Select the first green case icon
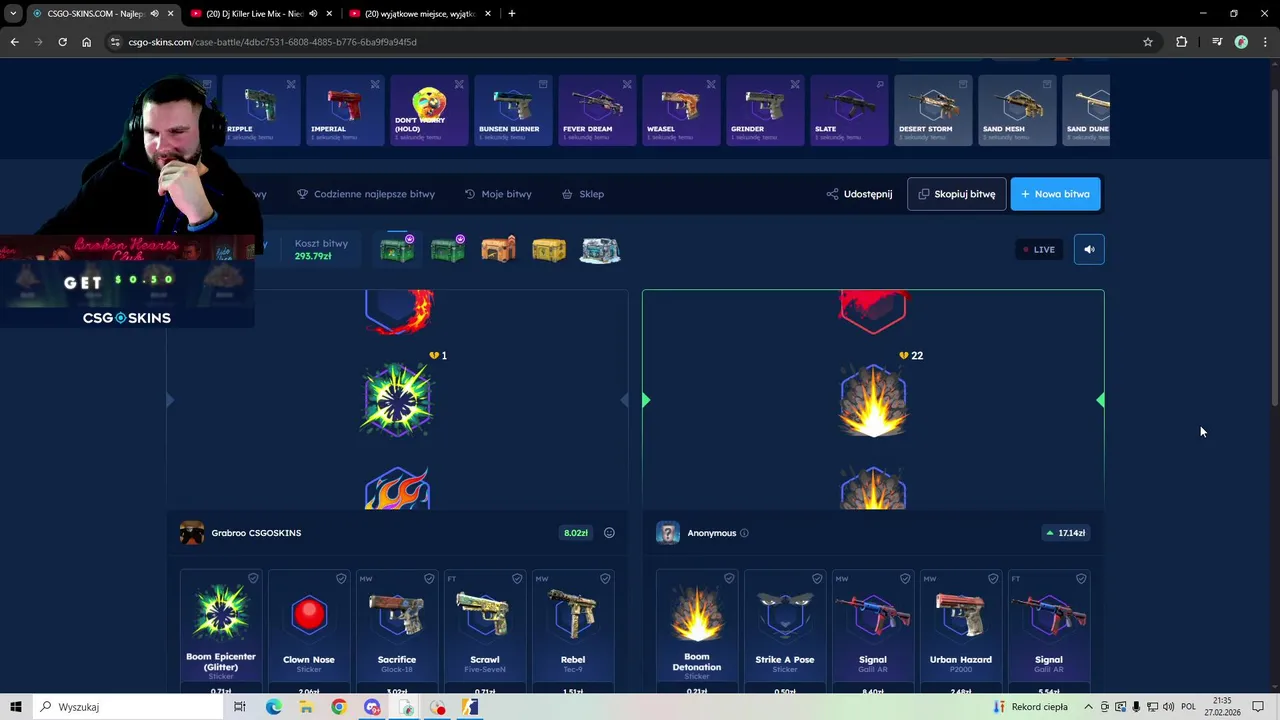This screenshot has height=720, width=1280. 397,249
